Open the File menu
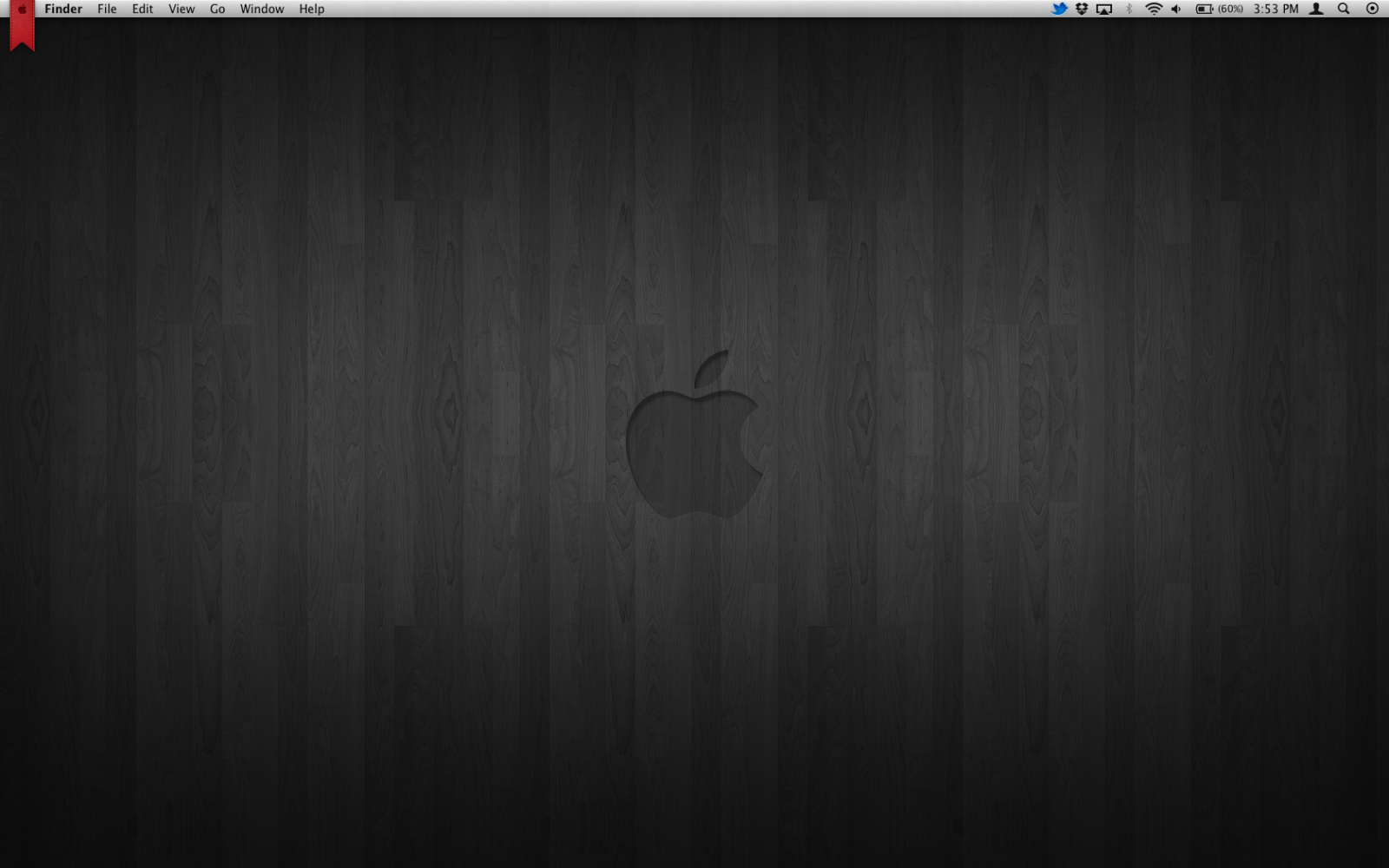This screenshot has width=1389, height=868. (x=107, y=9)
